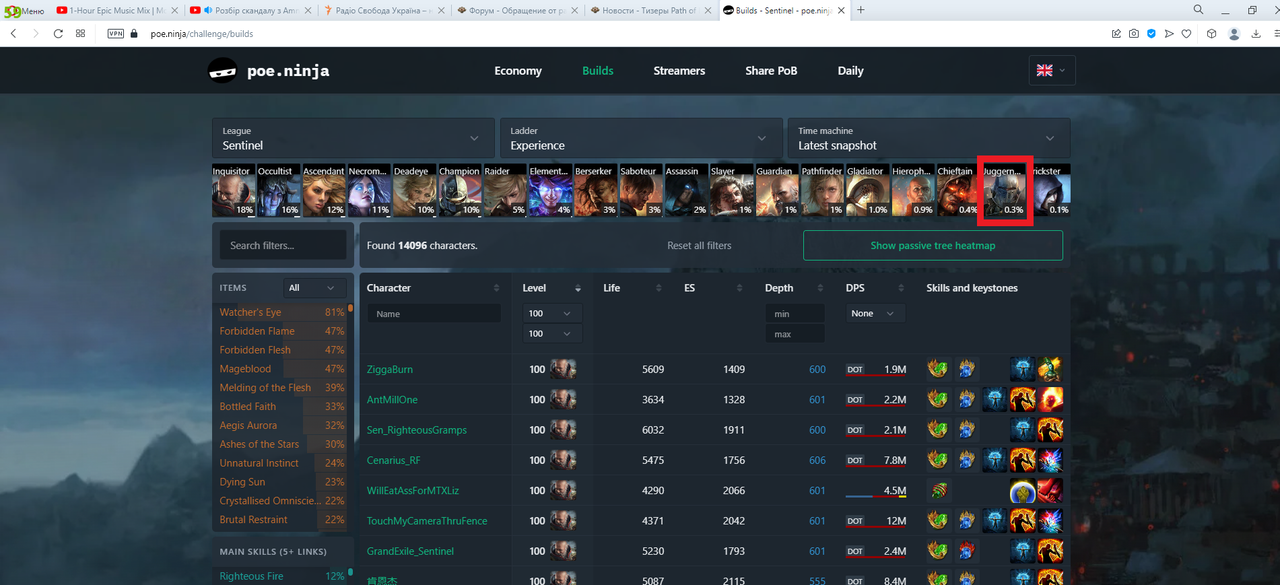1280x585 pixels.
Task: Filter builds by Gladiator class portrait
Action: (x=866, y=190)
